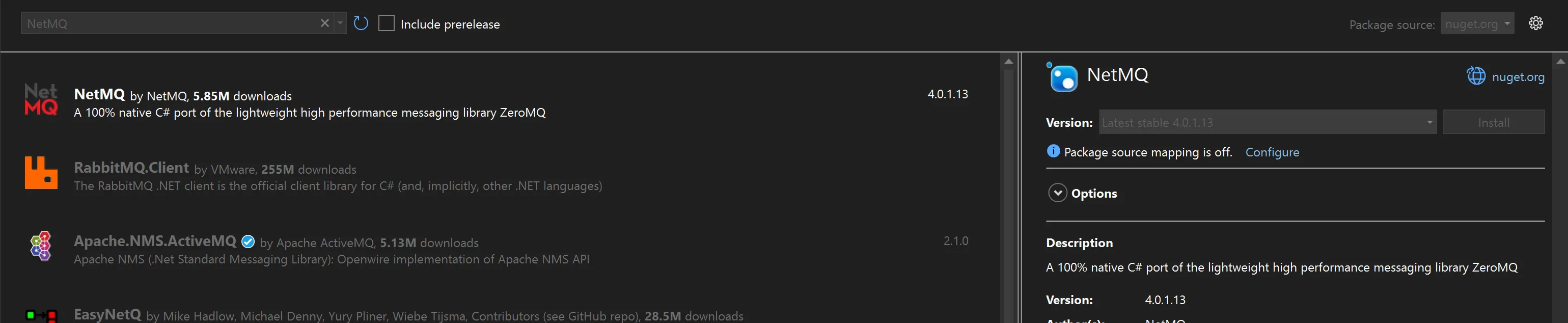
Task: Click the NetMQ package logo in results
Action: click(x=41, y=100)
